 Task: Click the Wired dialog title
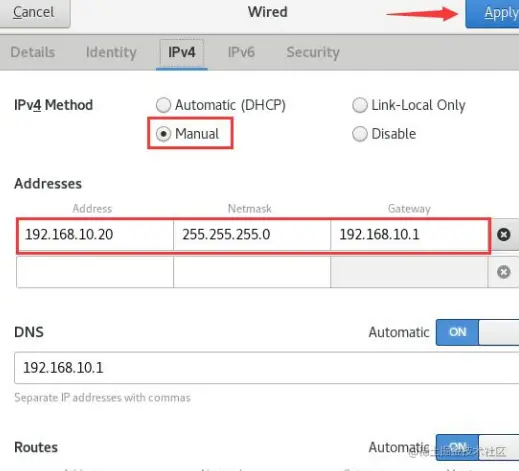point(268,12)
